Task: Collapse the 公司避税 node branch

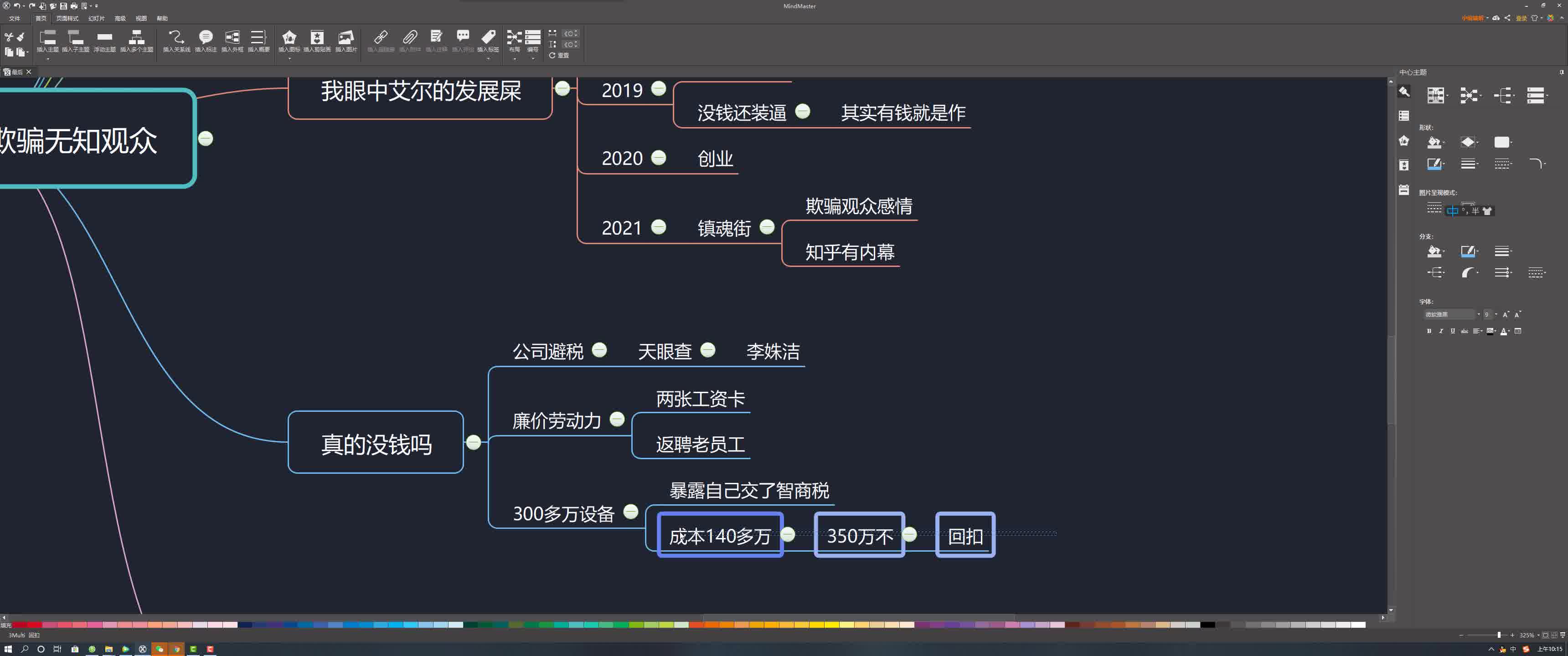Action: 599,349
